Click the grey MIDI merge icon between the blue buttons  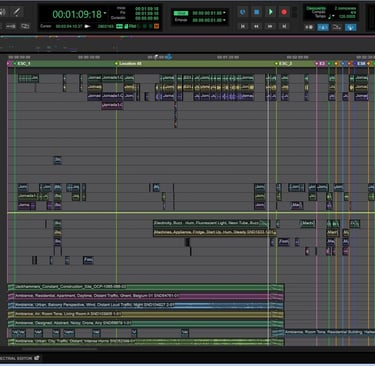(x=336, y=27)
